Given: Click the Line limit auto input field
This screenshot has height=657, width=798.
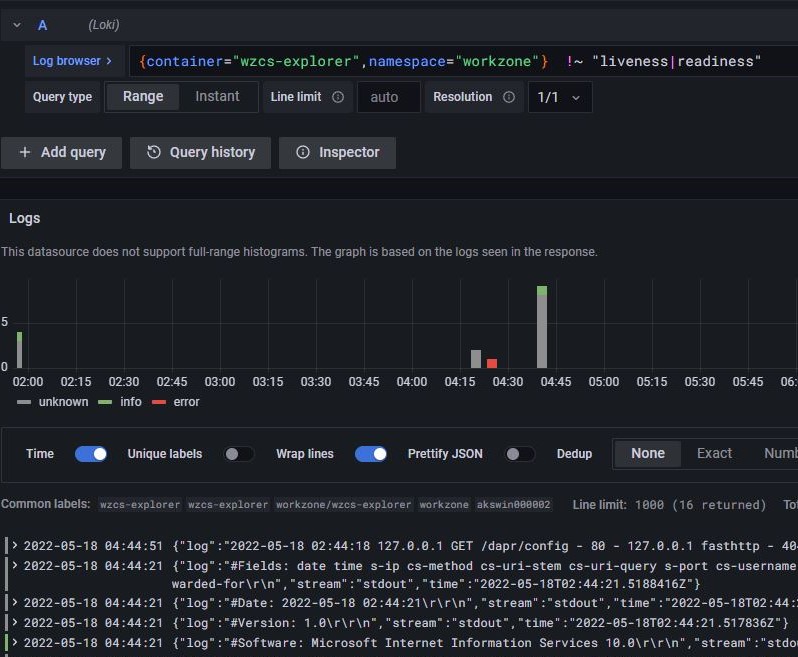Looking at the screenshot, I should [384, 97].
